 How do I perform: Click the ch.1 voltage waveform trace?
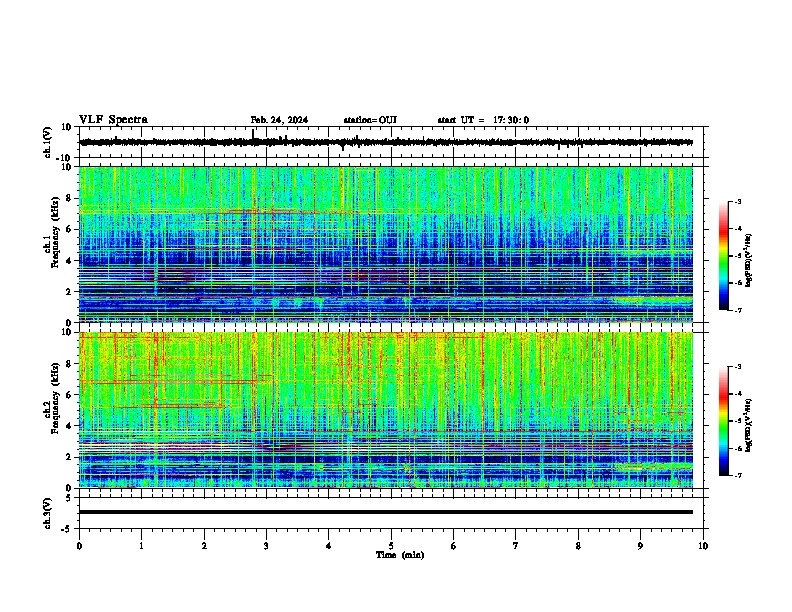tap(386, 142)
